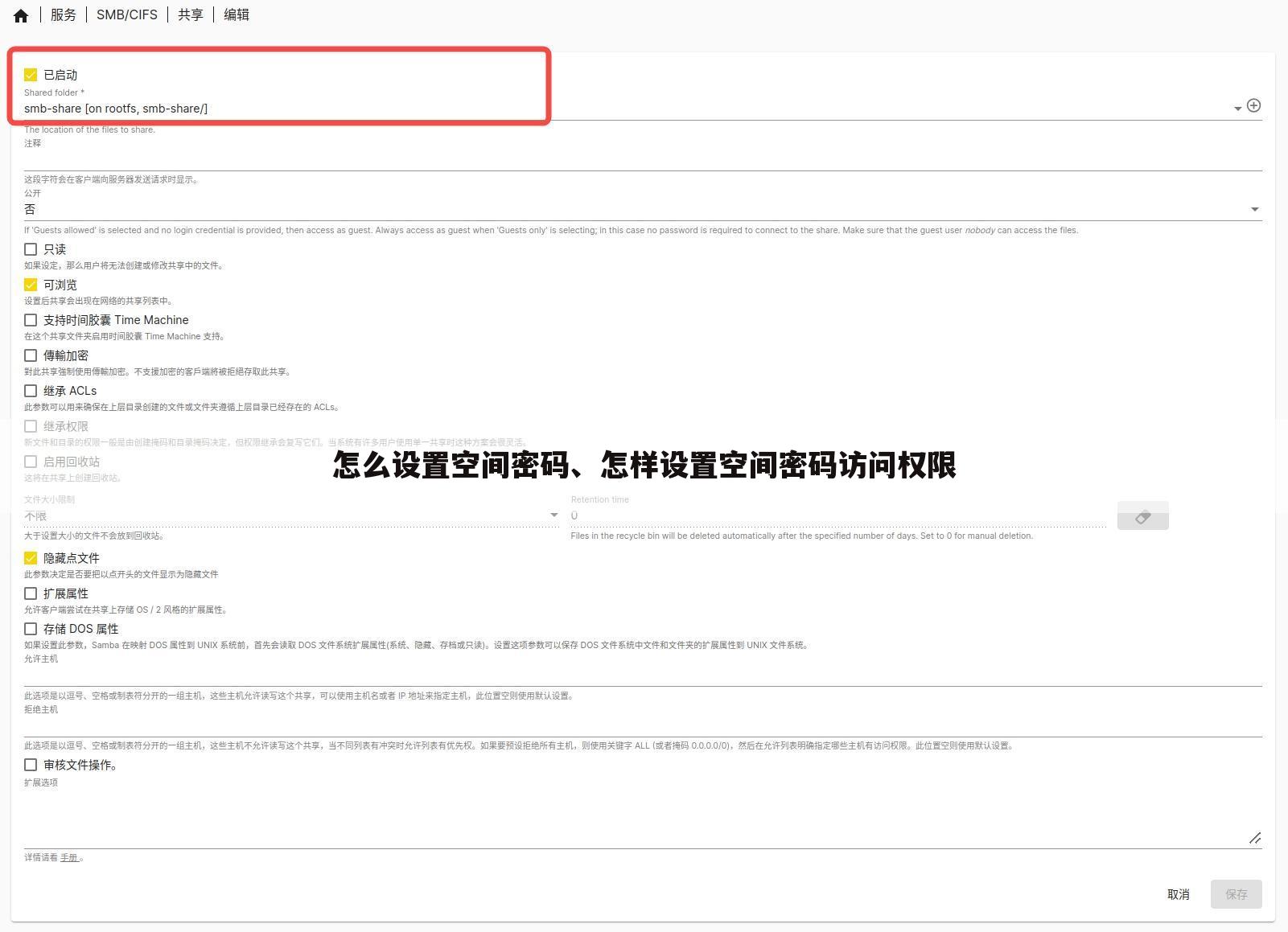1288x932 pixels.
Task: Uncheck the 隐藏点文件 checkbox
Action: pos(31,558)
